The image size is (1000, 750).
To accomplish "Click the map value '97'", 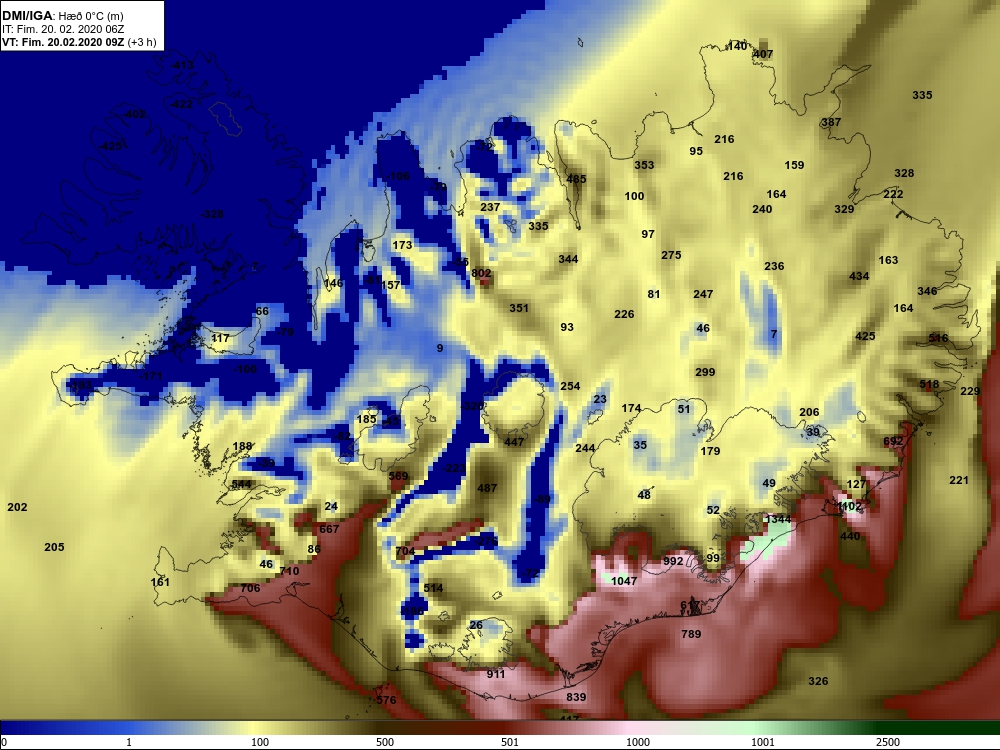I will 648,235.
